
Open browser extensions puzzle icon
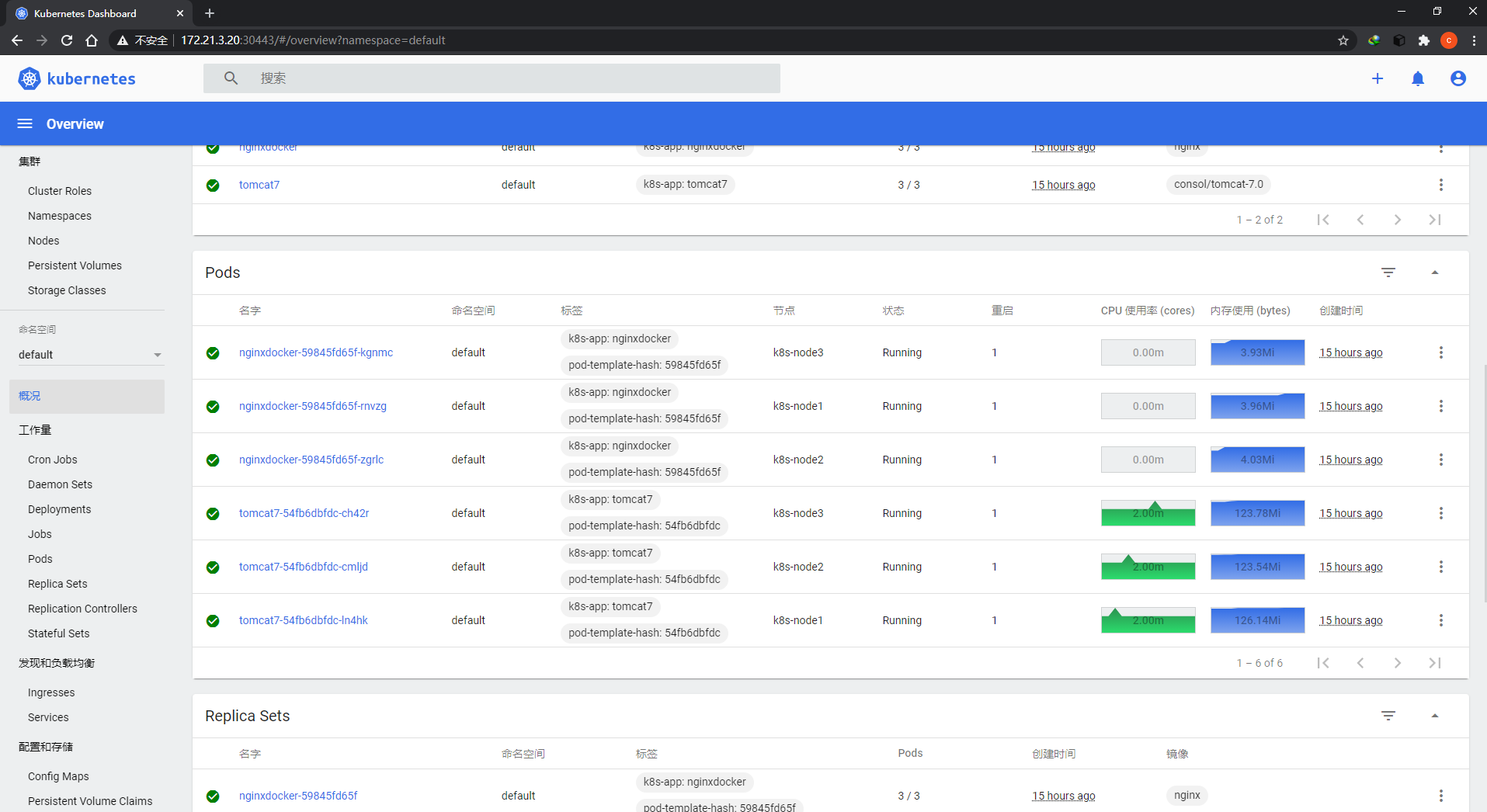click(1424, 40)
